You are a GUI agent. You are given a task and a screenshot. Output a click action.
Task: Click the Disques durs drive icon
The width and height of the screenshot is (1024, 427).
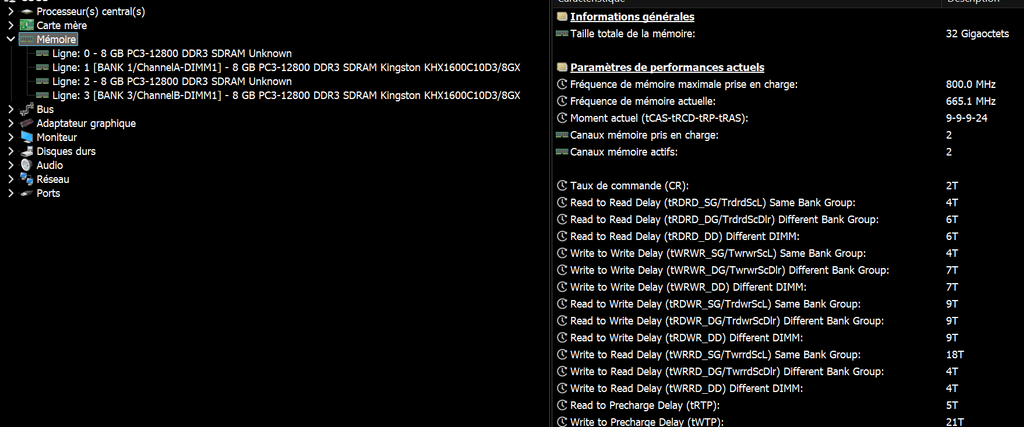click(x=27, y=151)
